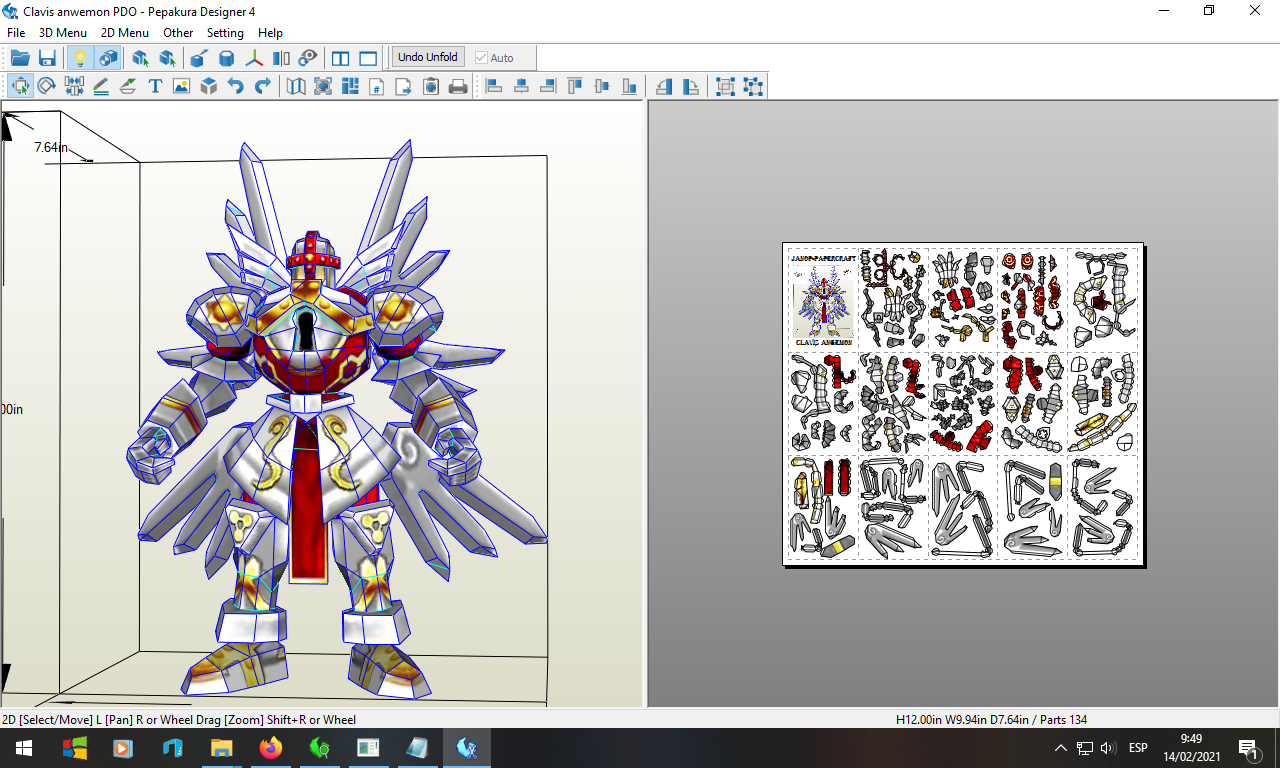Image resolution: width=1280 pixels, height=768 pixels.
Task: Align selected parts to the bottom
Action: coord(629,86)
